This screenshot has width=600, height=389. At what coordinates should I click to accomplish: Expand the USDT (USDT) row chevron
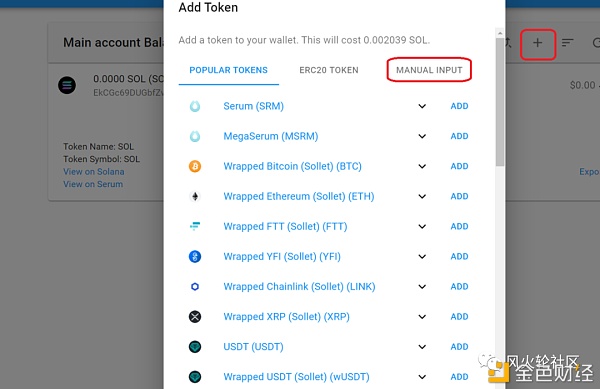(422, 347)
